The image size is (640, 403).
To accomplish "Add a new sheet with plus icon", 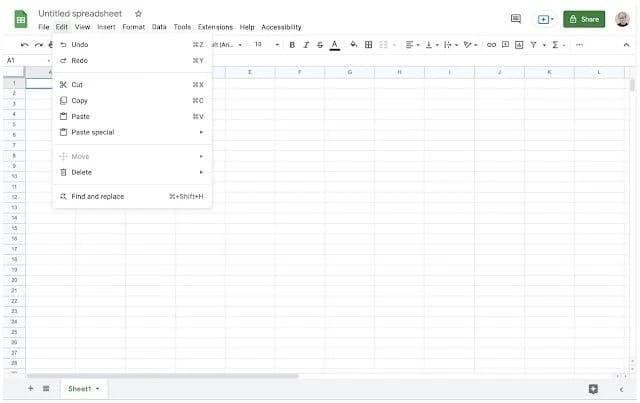I will tap(30, 388).
